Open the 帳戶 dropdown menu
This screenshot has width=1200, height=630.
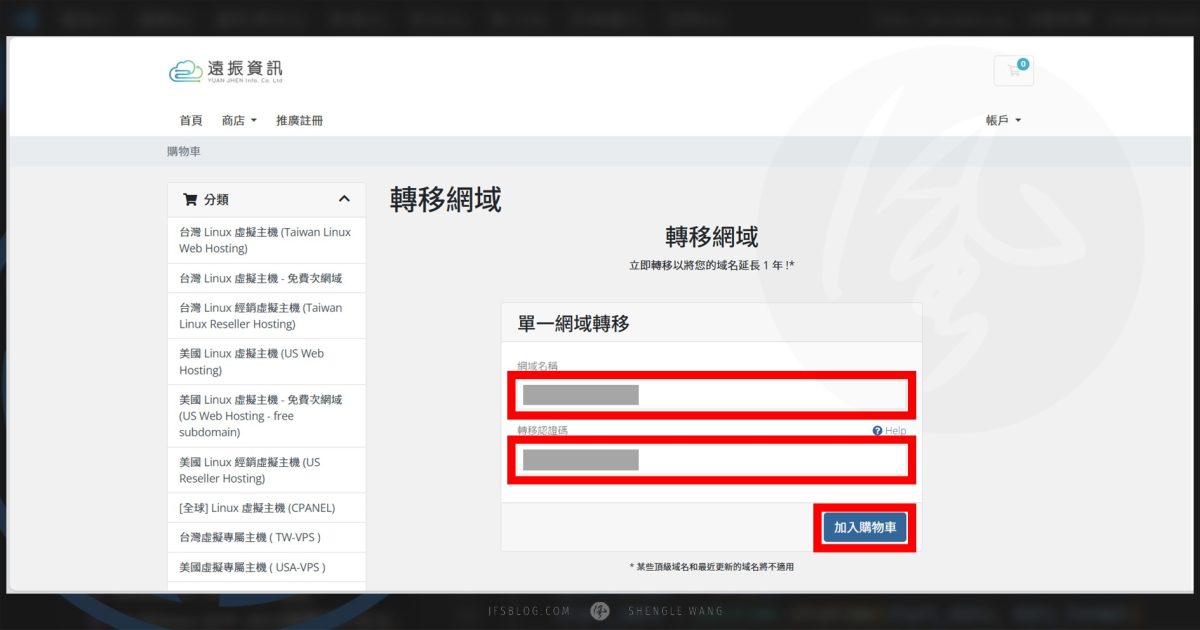click(x=1003, y=120)
